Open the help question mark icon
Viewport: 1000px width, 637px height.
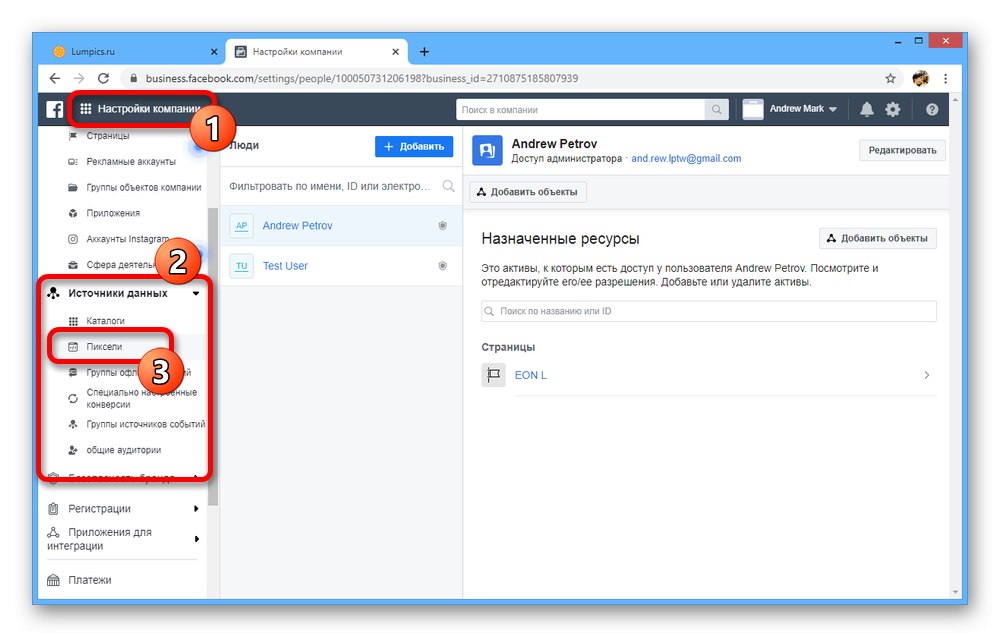[x=932, y=109]
